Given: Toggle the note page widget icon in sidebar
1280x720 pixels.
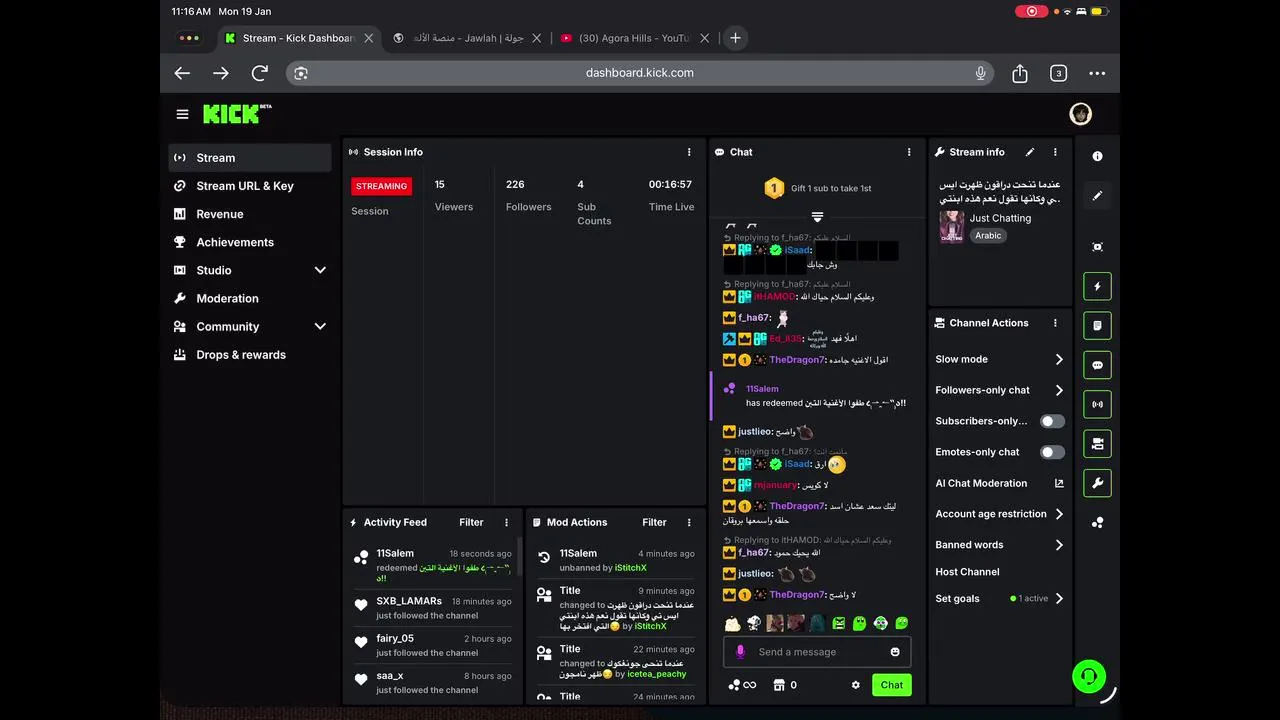Looking at the screenshot, I should (x=1097, y=326).
